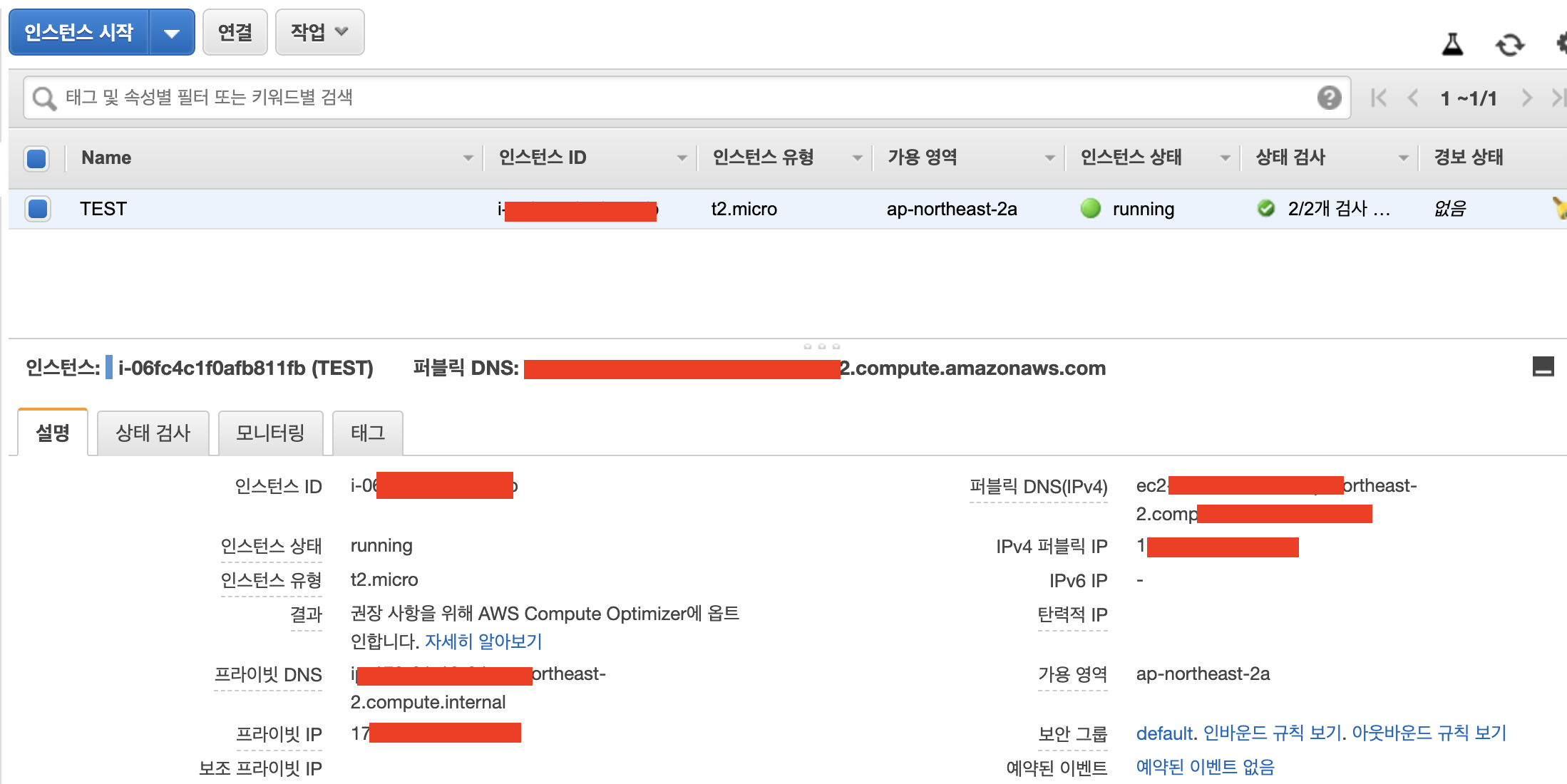
Task: Click the green running status icon
Action: [x=1091, y=208]
